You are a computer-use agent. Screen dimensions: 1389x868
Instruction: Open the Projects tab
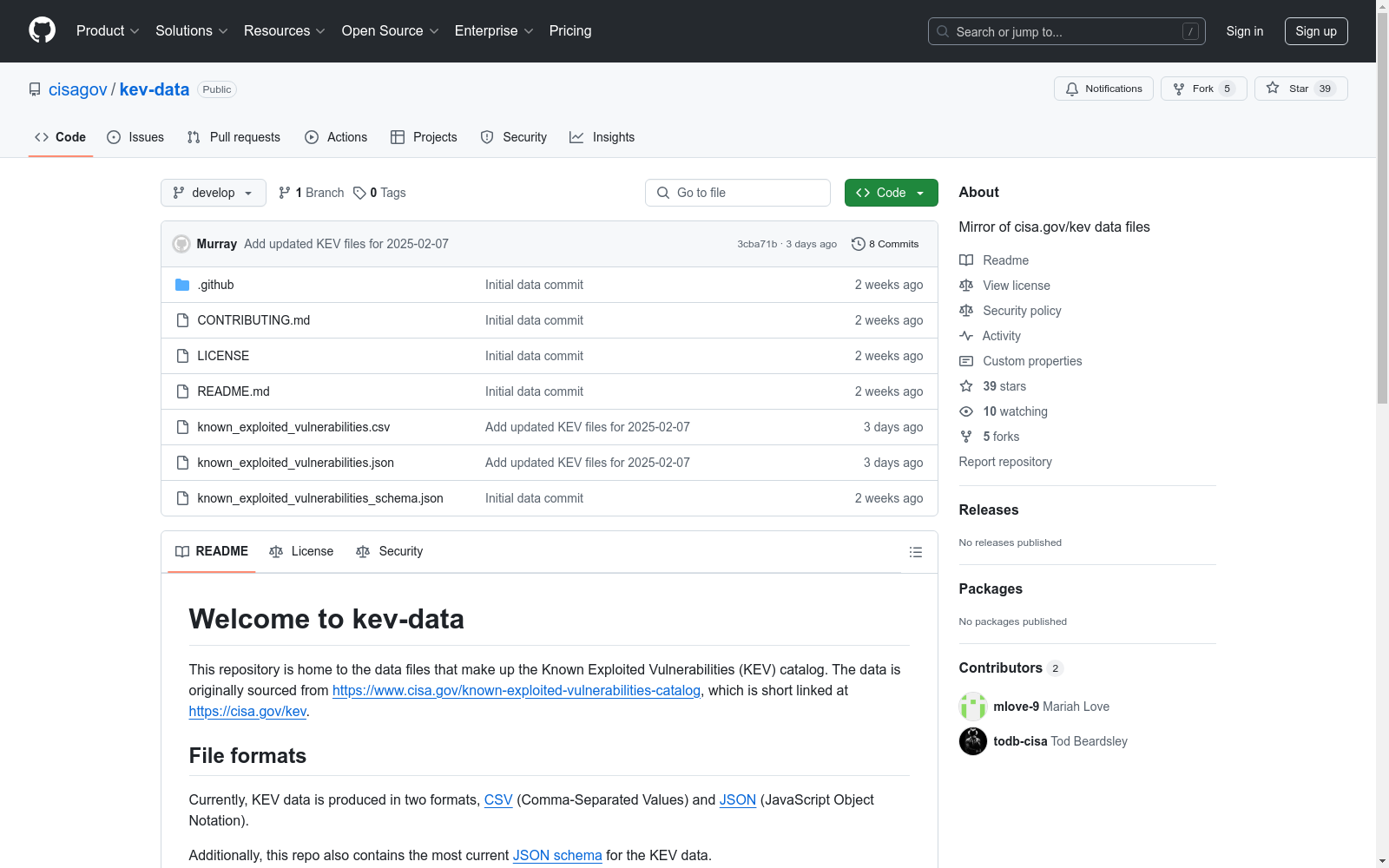[x=424, y=137]
